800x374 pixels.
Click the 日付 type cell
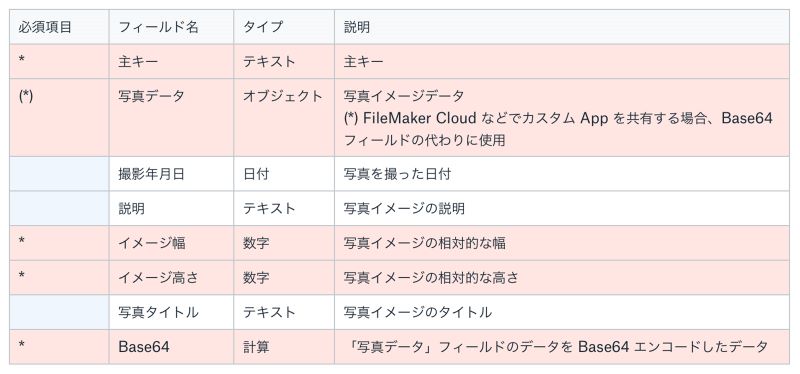click(284, 173)
